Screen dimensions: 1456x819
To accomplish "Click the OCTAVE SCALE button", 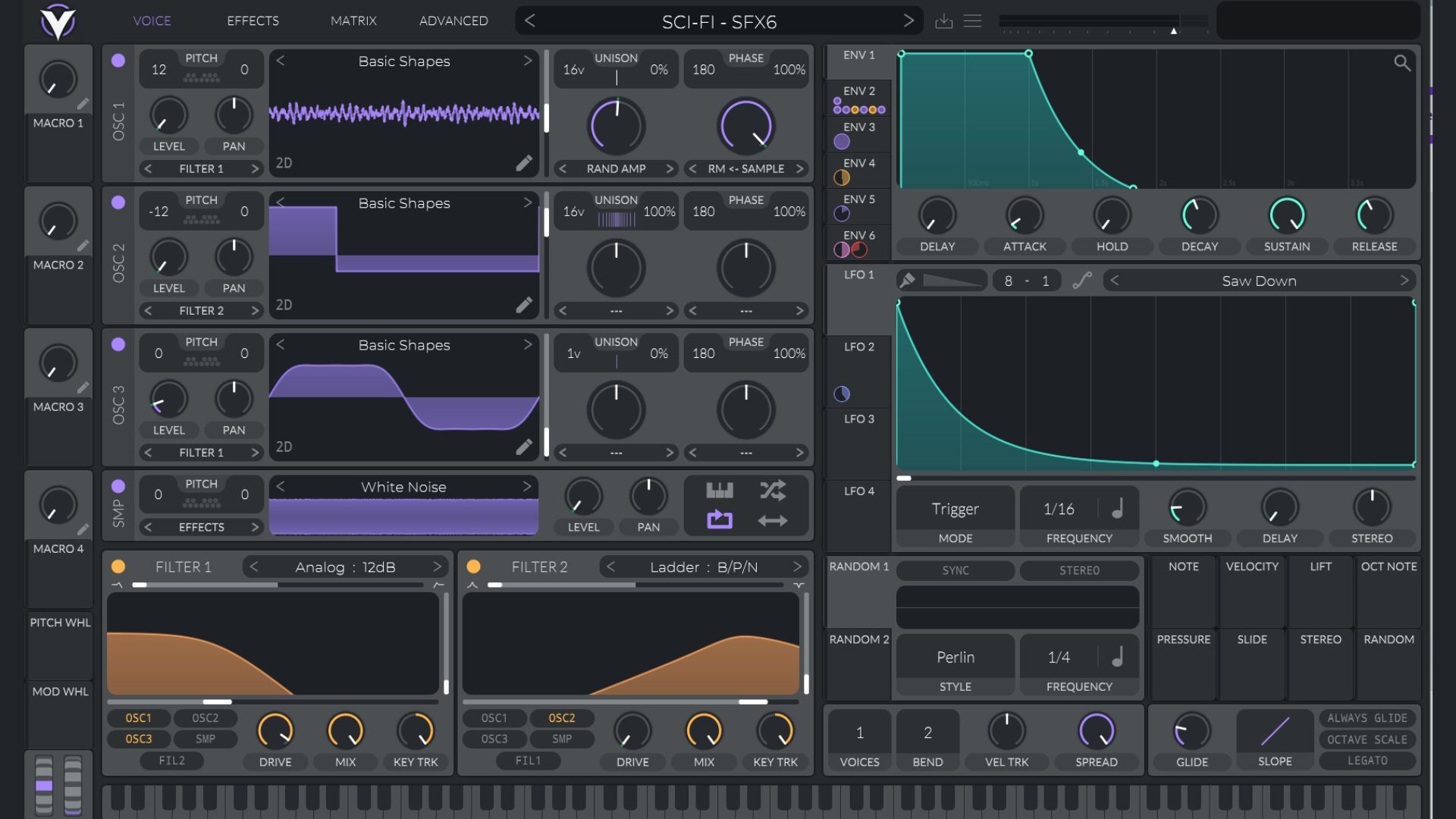I will (x=1367, y=739).
